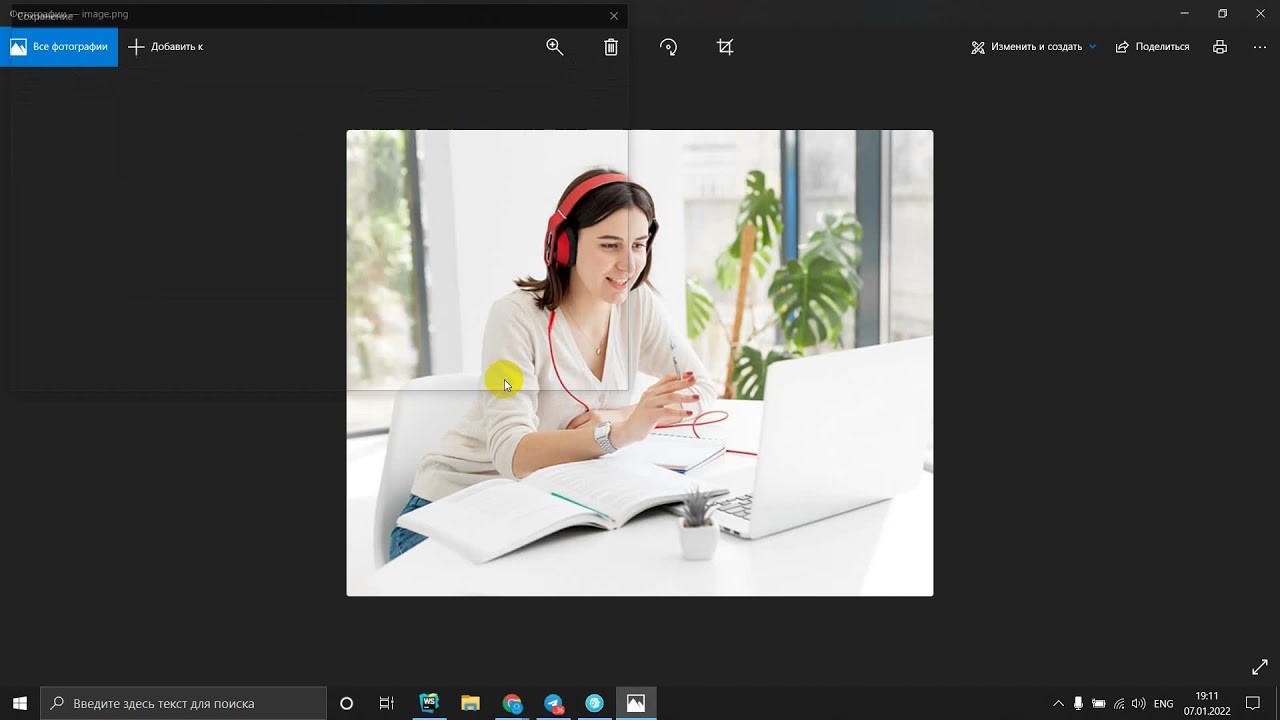The image size is (1280, 720).
Task: Delete the photo with trash icon
Action: coord(611,47)
